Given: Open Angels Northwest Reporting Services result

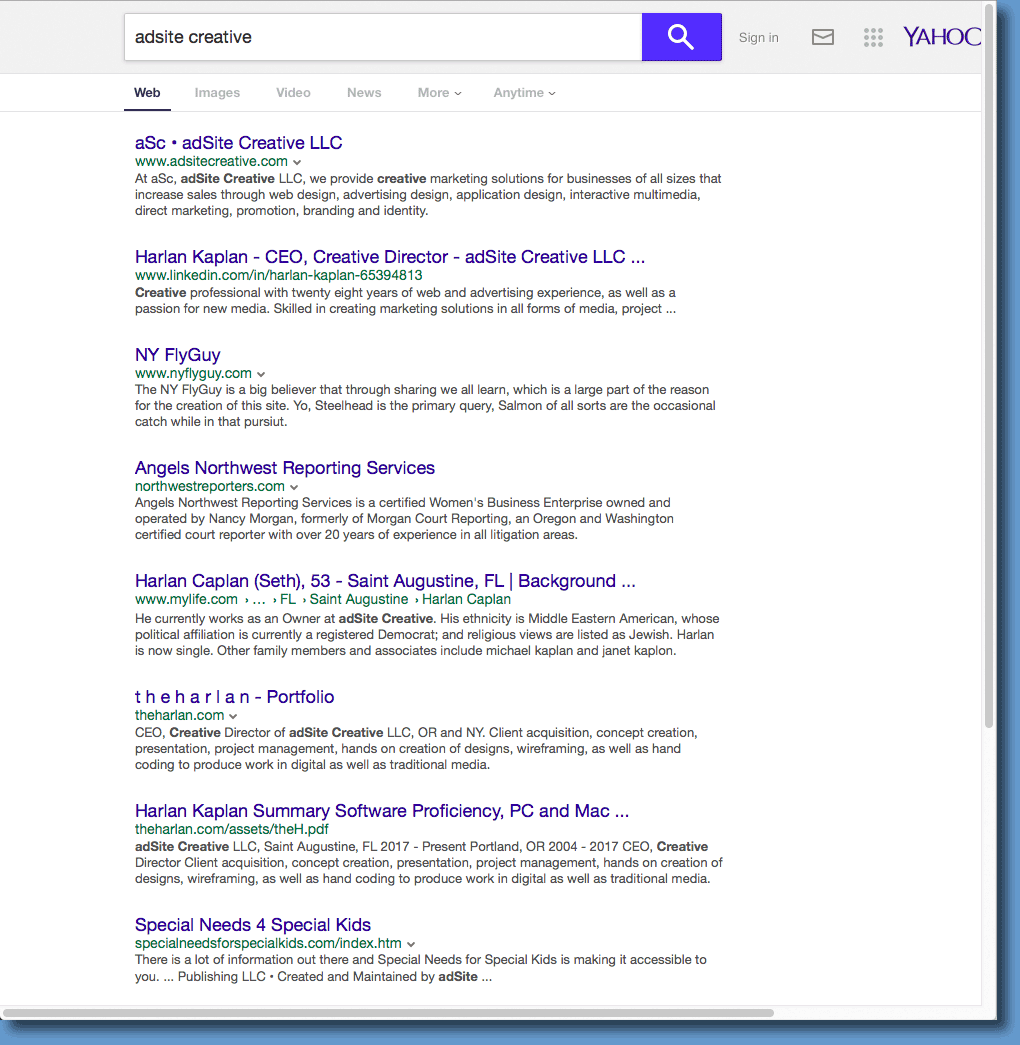Looking at the screenshot, I should (x=285, y=468).
